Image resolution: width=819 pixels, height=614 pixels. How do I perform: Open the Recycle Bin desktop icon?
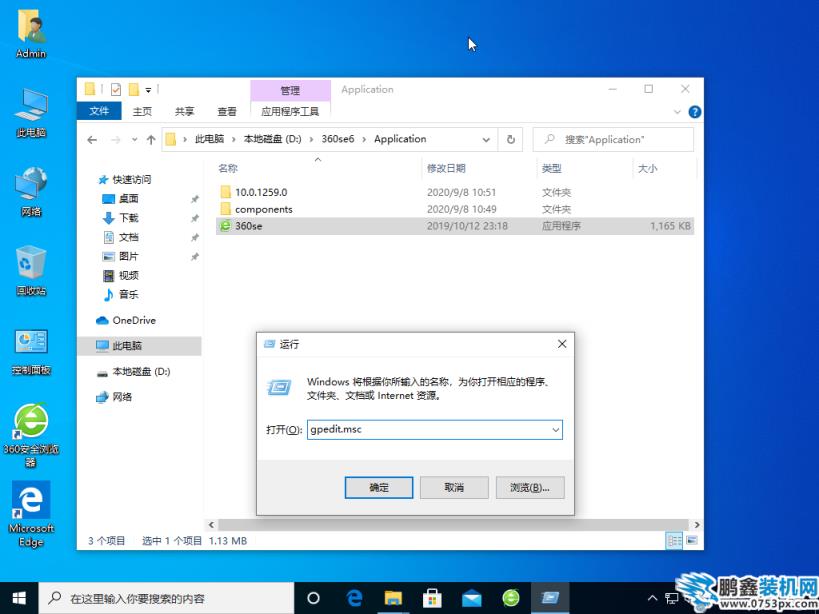coord(31,264)
